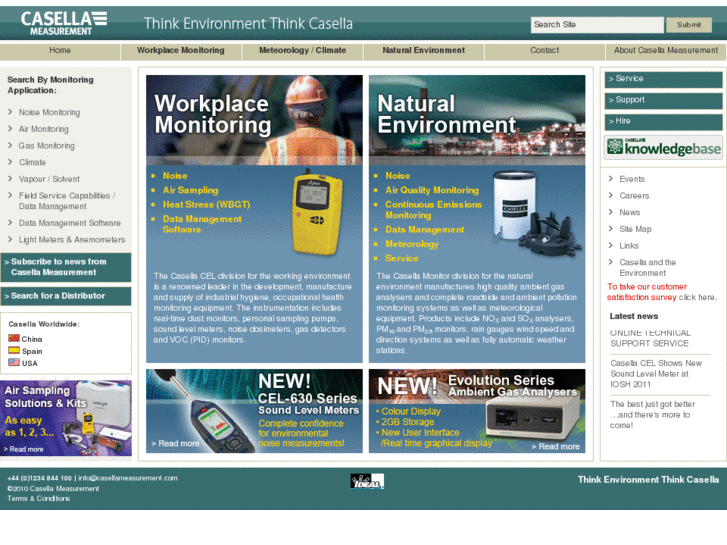
Task: Open Natural Environment menu
Action: point(423,51)
